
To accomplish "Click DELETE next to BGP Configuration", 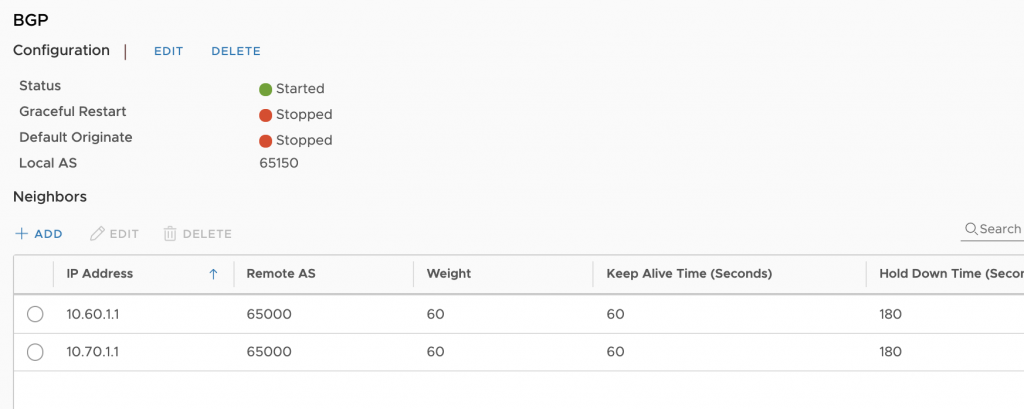I will tap(236, 51).
